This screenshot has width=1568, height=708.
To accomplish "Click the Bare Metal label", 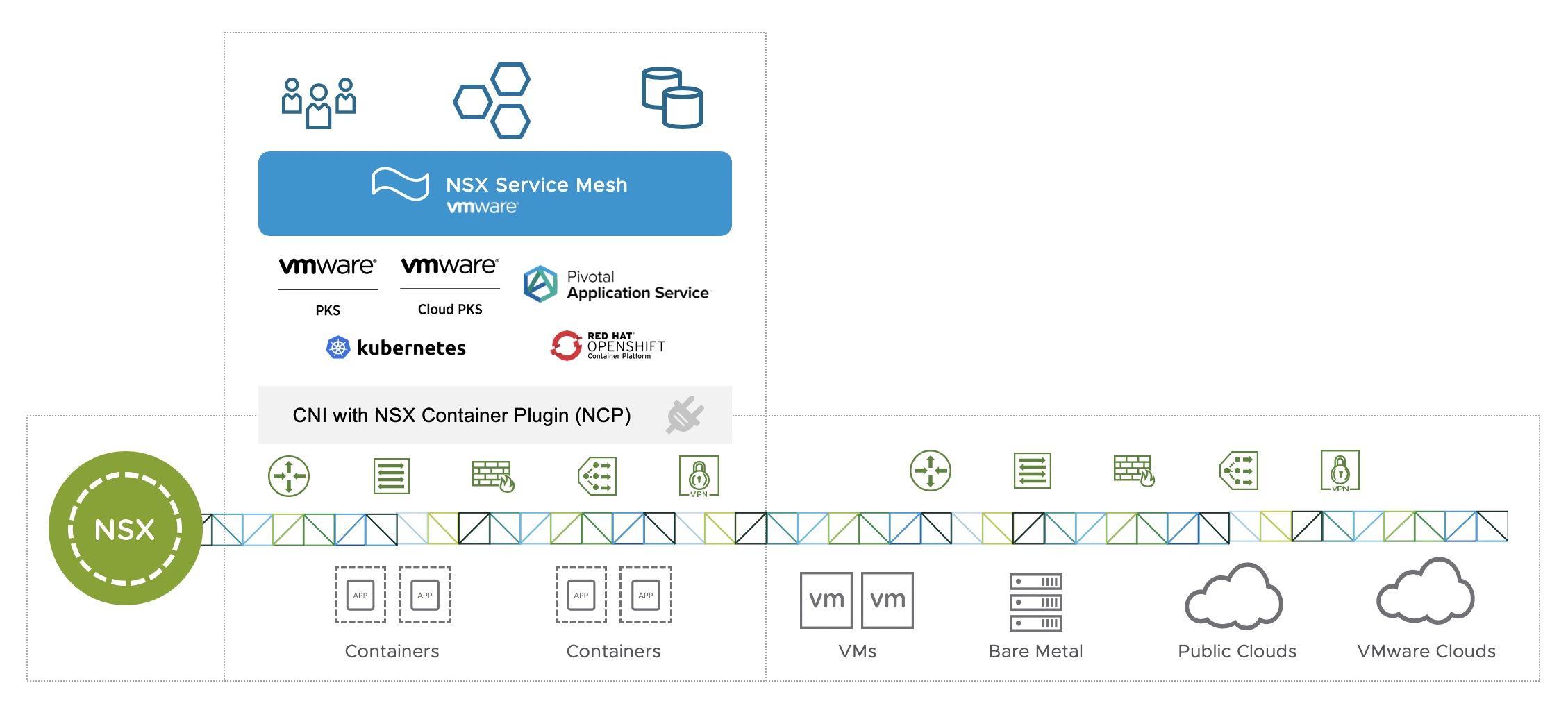I will pyautogui.click(x=1035, y=651).
